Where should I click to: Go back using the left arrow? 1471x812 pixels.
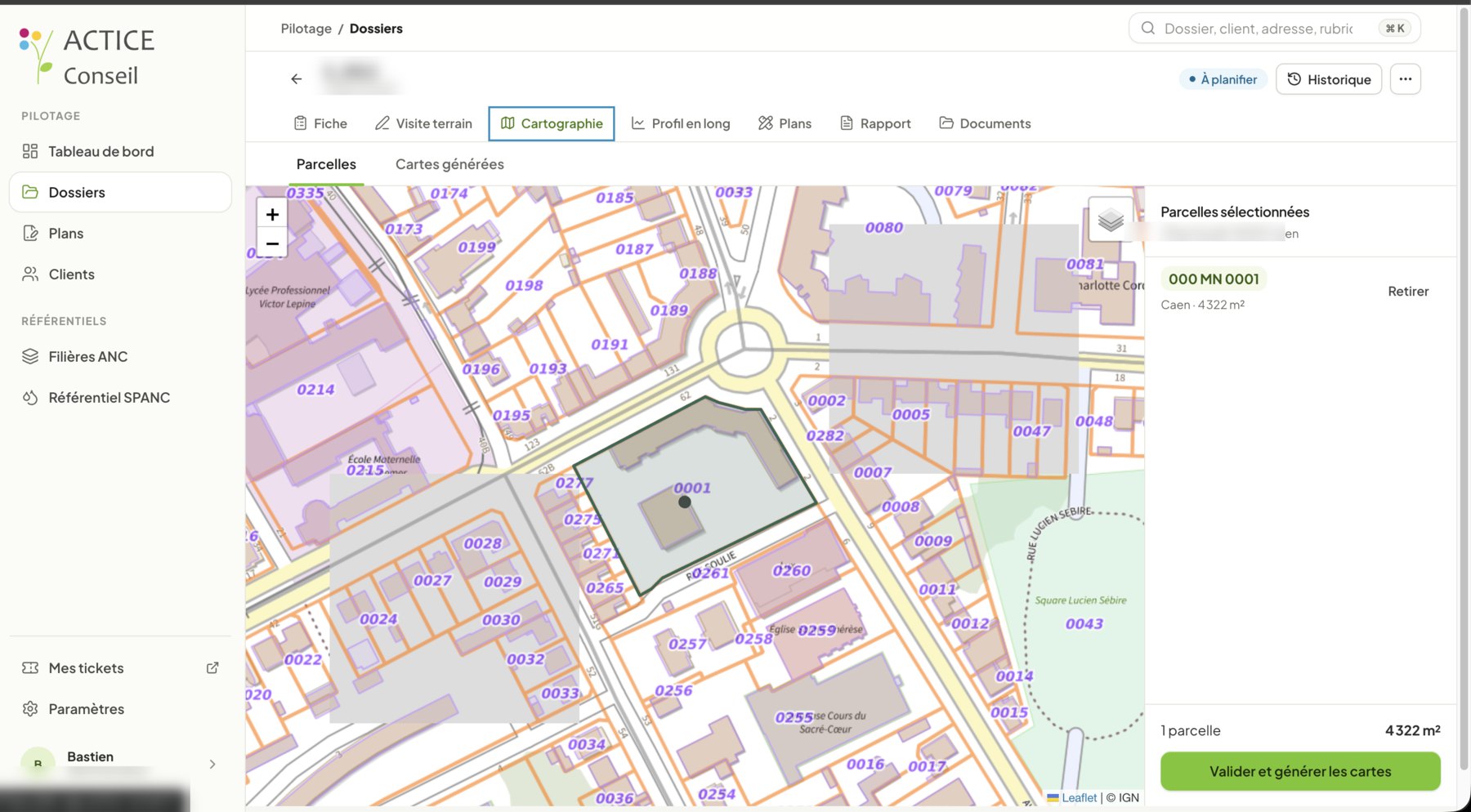click(x=297, y=79)
